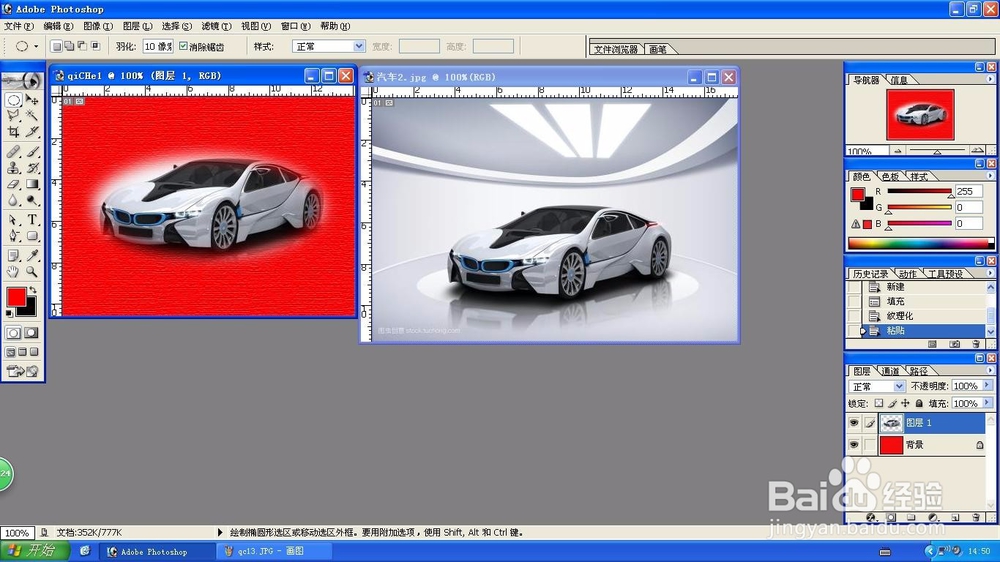Reset default foreground/background colors
This screenshot has height=562, width=1000.
9,313
